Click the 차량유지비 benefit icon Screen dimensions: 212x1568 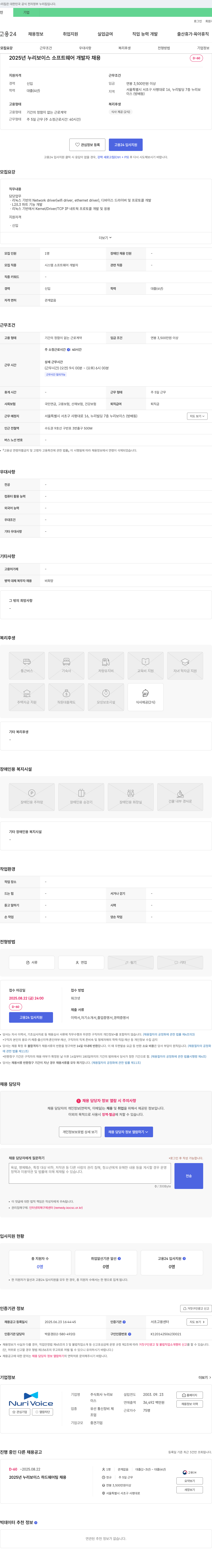(x=106, y=666)
